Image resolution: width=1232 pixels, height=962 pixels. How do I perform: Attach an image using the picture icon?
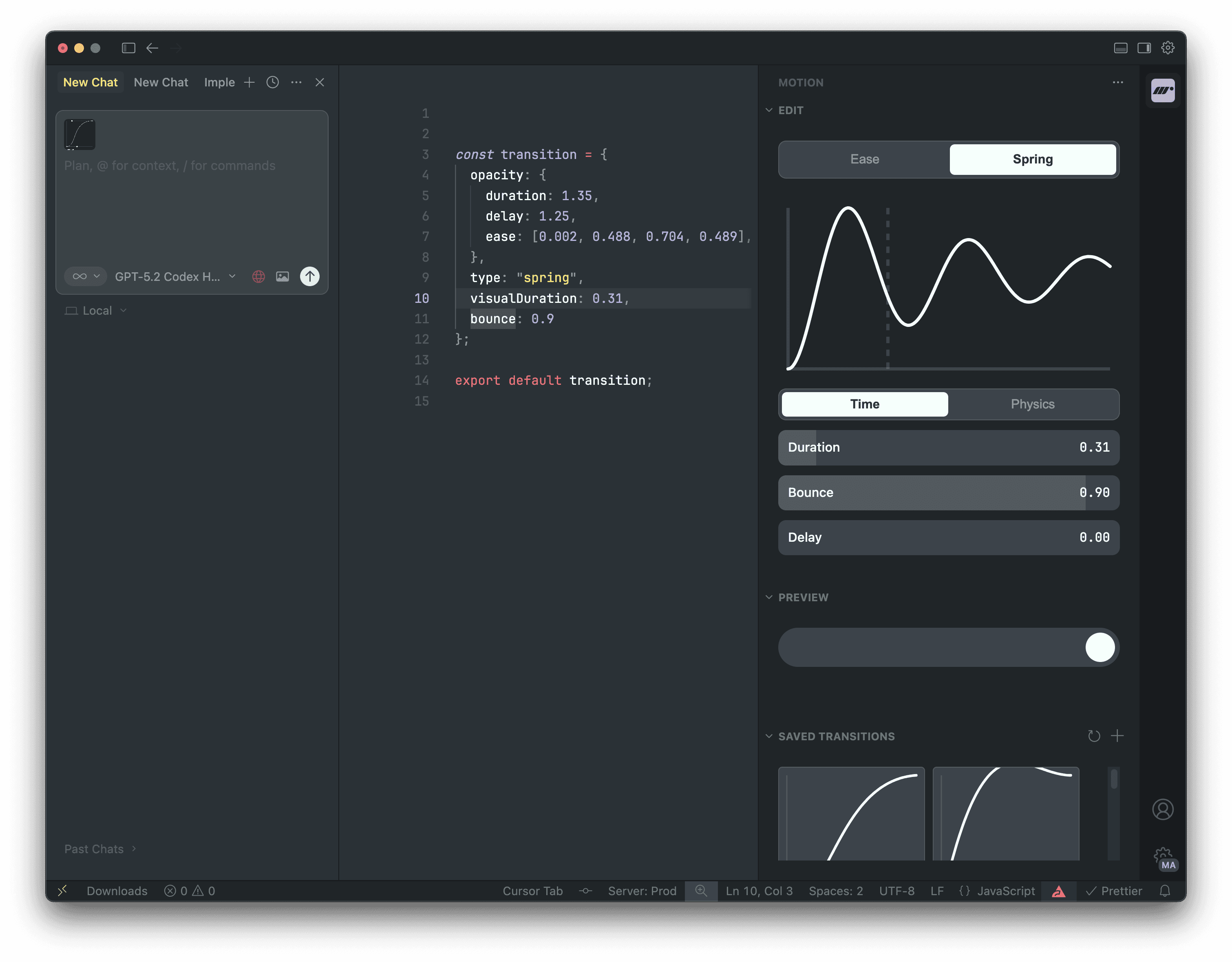[x=282, y=276]
